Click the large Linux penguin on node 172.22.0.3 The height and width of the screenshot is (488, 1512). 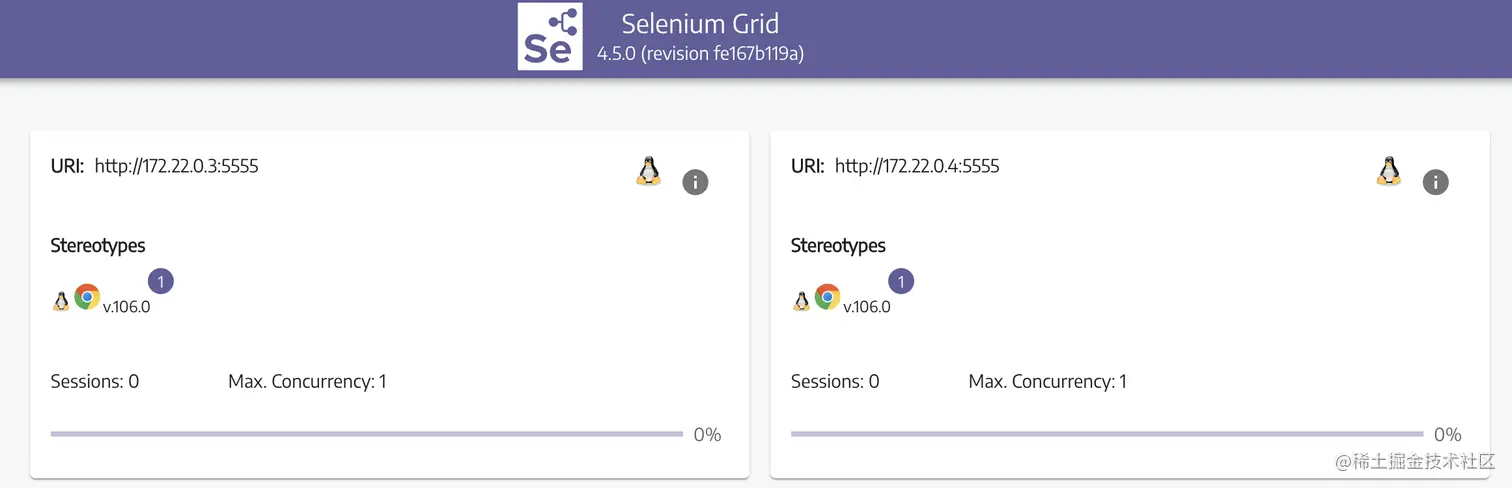649,171
